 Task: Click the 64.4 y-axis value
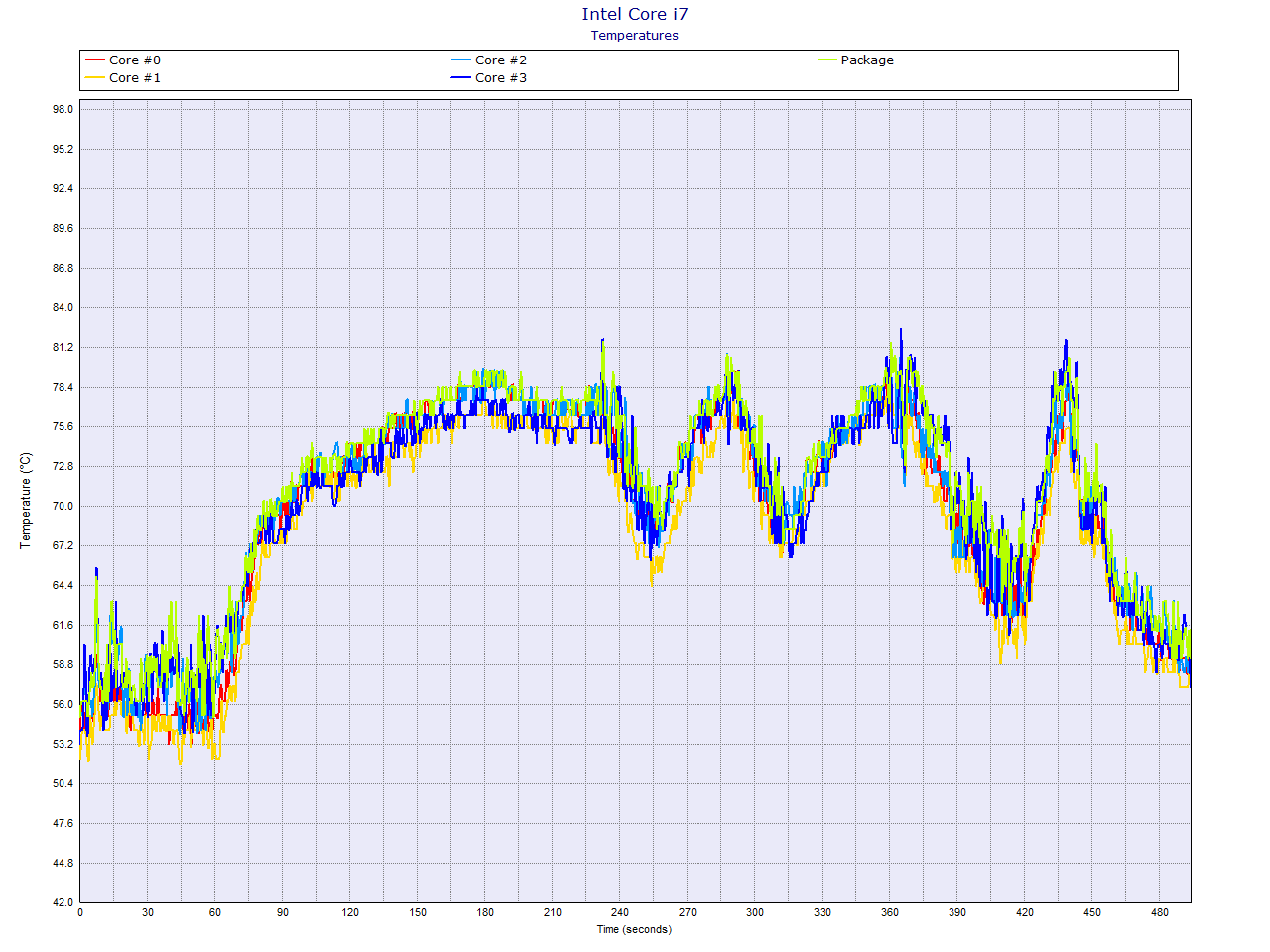tap(63, 585)
